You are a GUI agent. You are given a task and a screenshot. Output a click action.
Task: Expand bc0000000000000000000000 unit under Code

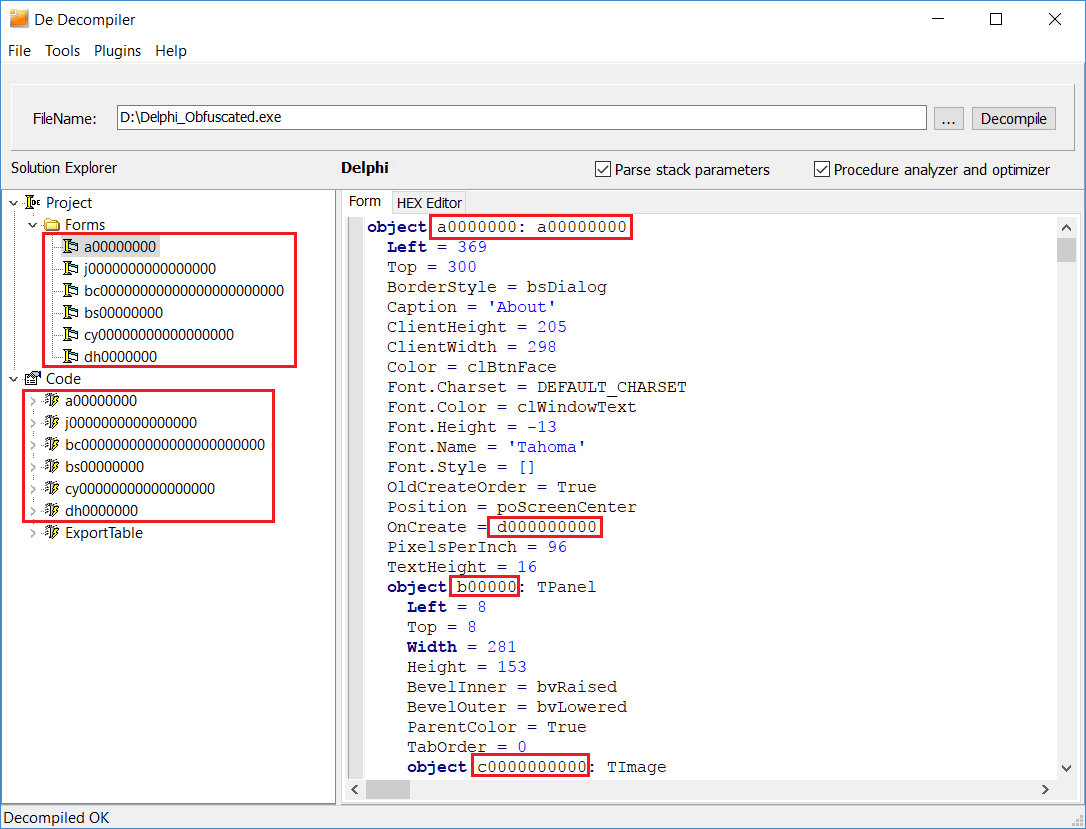[33, 445]
